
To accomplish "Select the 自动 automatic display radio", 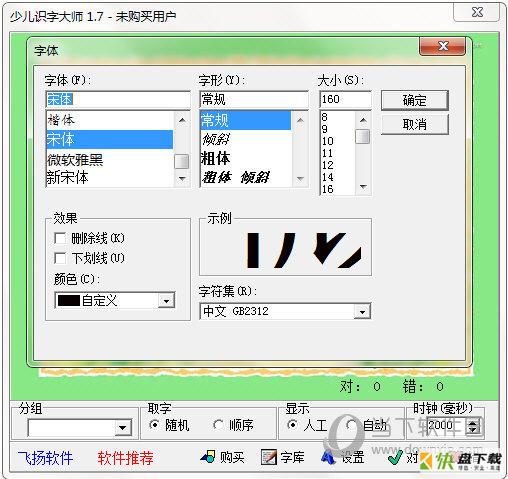I will 351,425.
